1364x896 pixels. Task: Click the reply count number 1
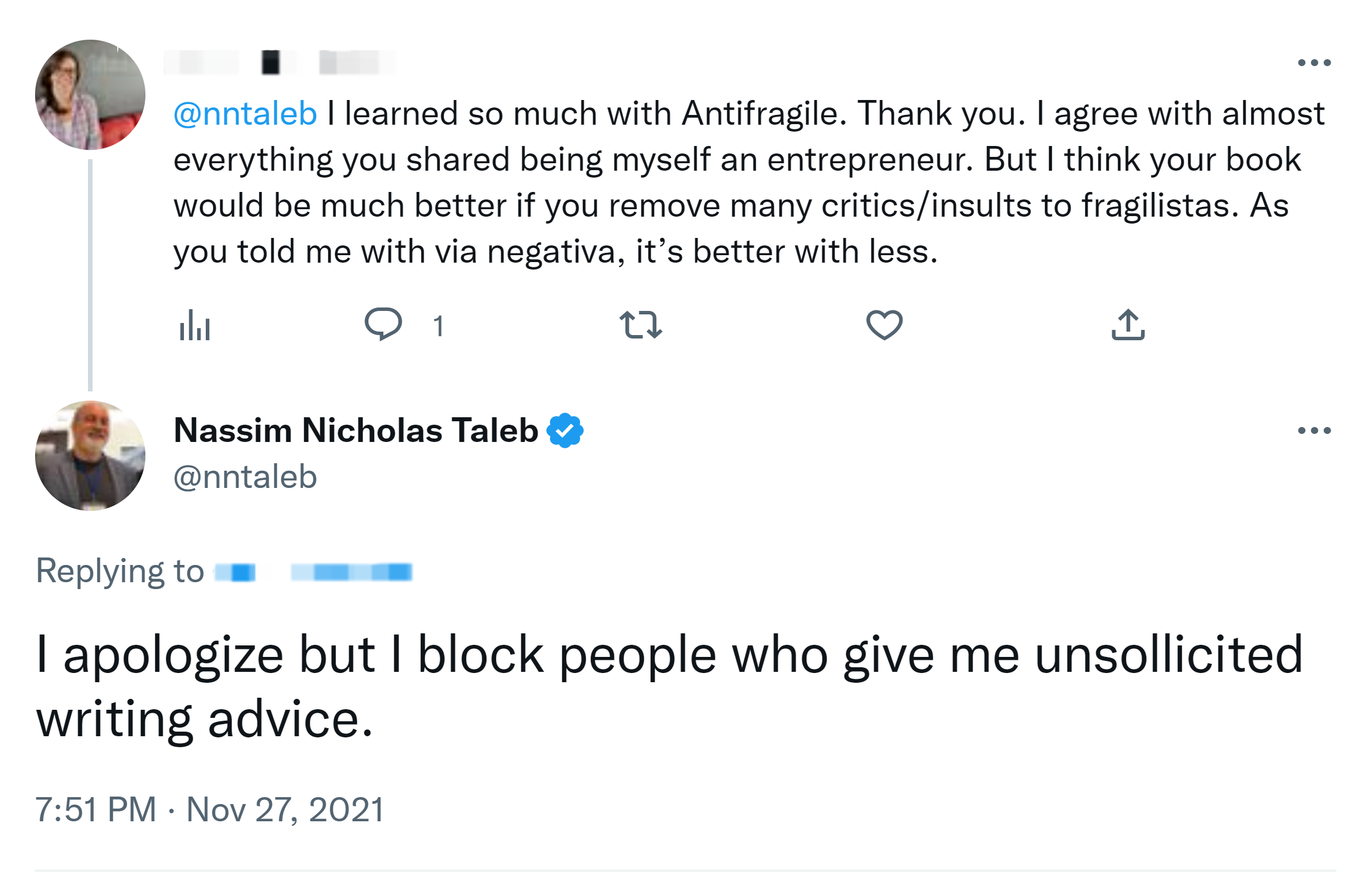tap(438, 326)
